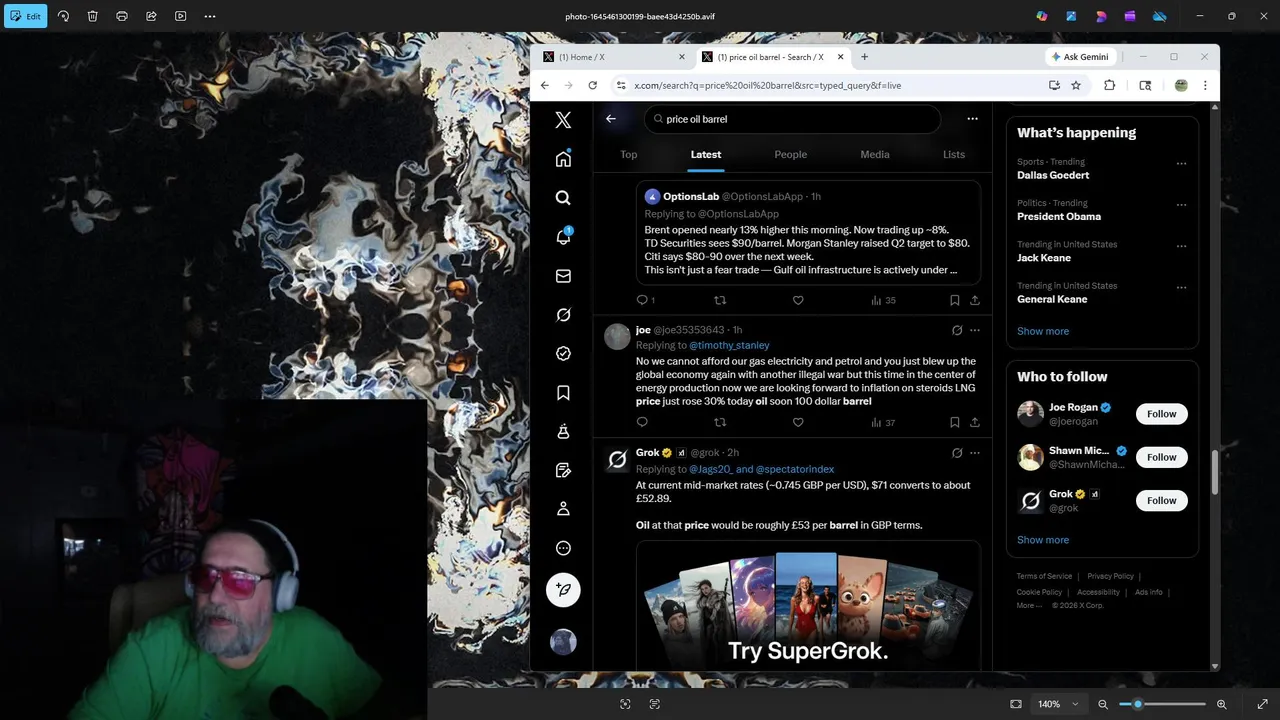This screenshot has width=1280, height=720.
Task: Open Microsoft 365 Copilot icon in Photos
Action: click(1042, 16)
